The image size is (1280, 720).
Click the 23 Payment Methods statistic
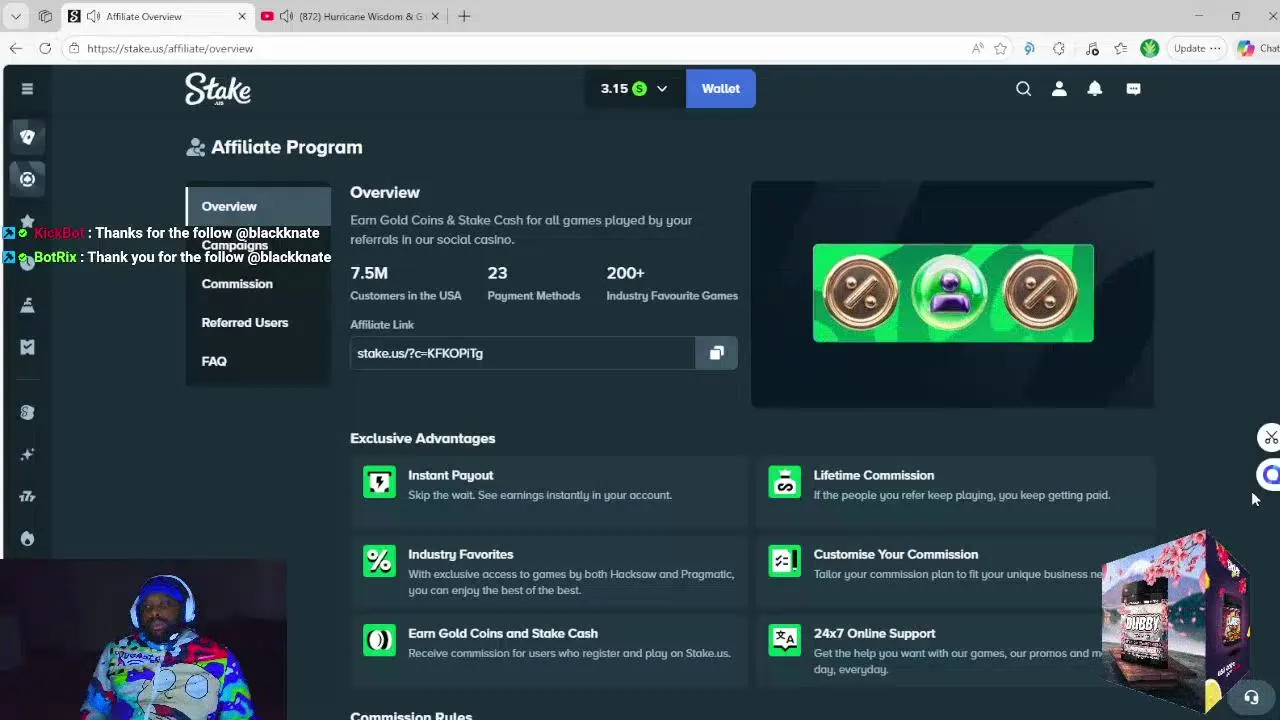pos(533,283)
